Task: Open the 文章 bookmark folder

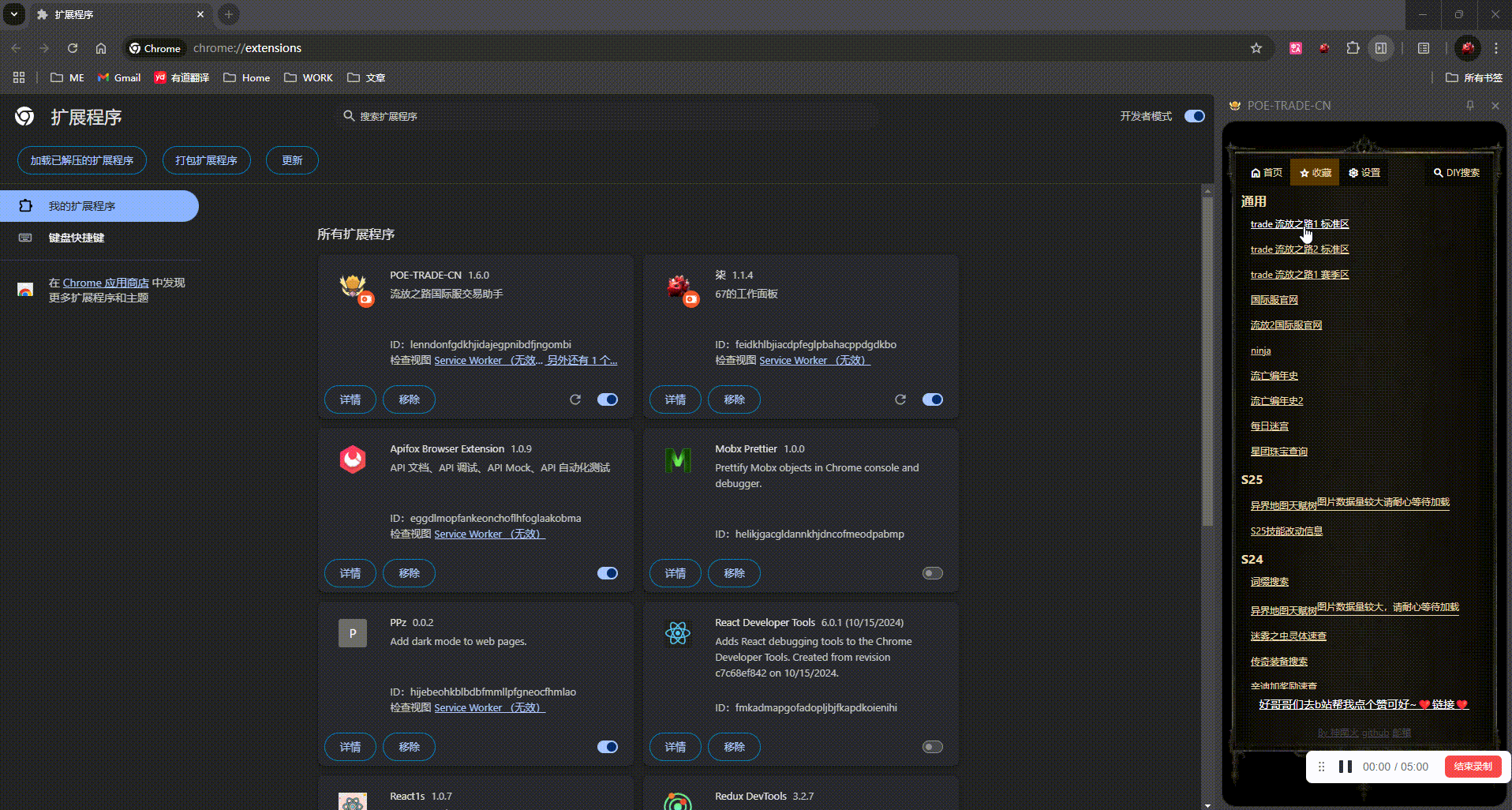Action: pos(366,77)
